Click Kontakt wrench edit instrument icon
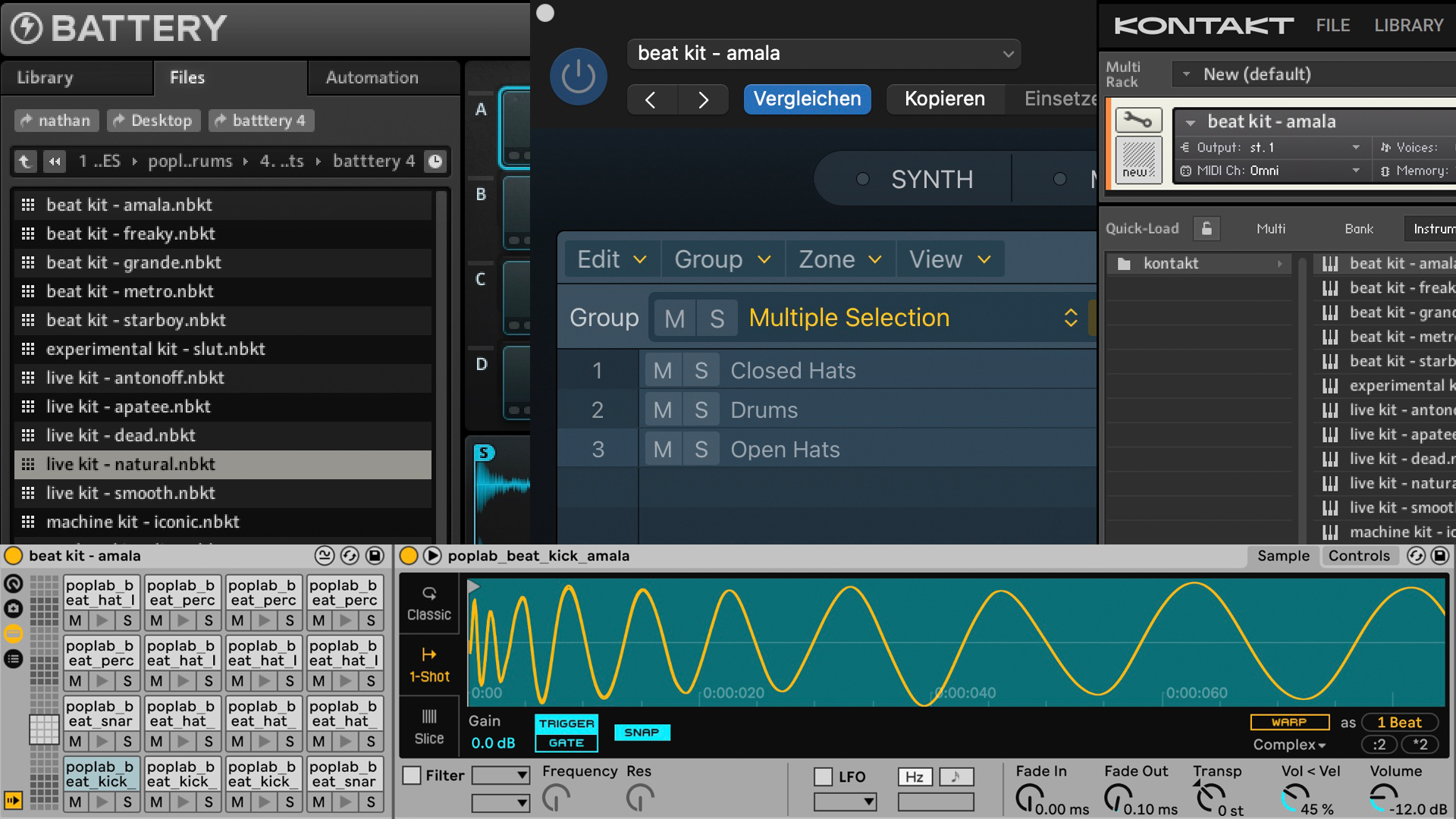Image resolution: width=1456 pixels, height=819 pixels. (x=1137, y=121)
